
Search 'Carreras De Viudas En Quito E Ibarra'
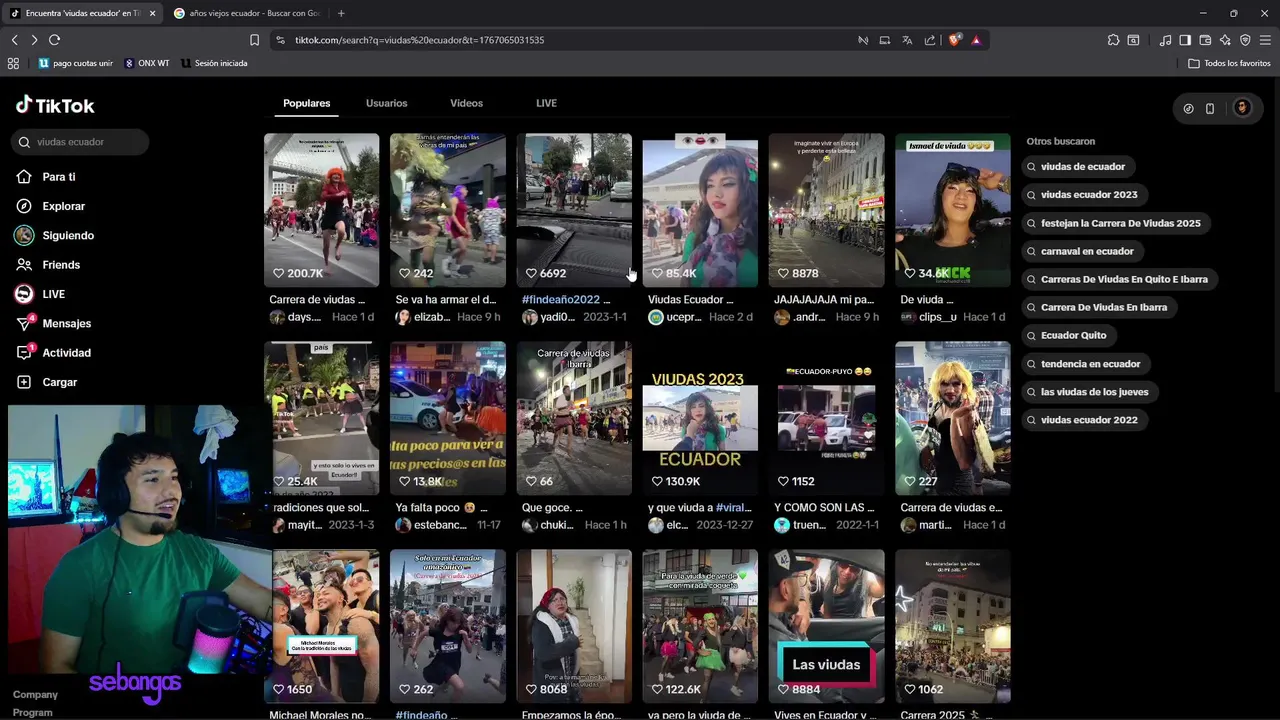coord(1121,279)
